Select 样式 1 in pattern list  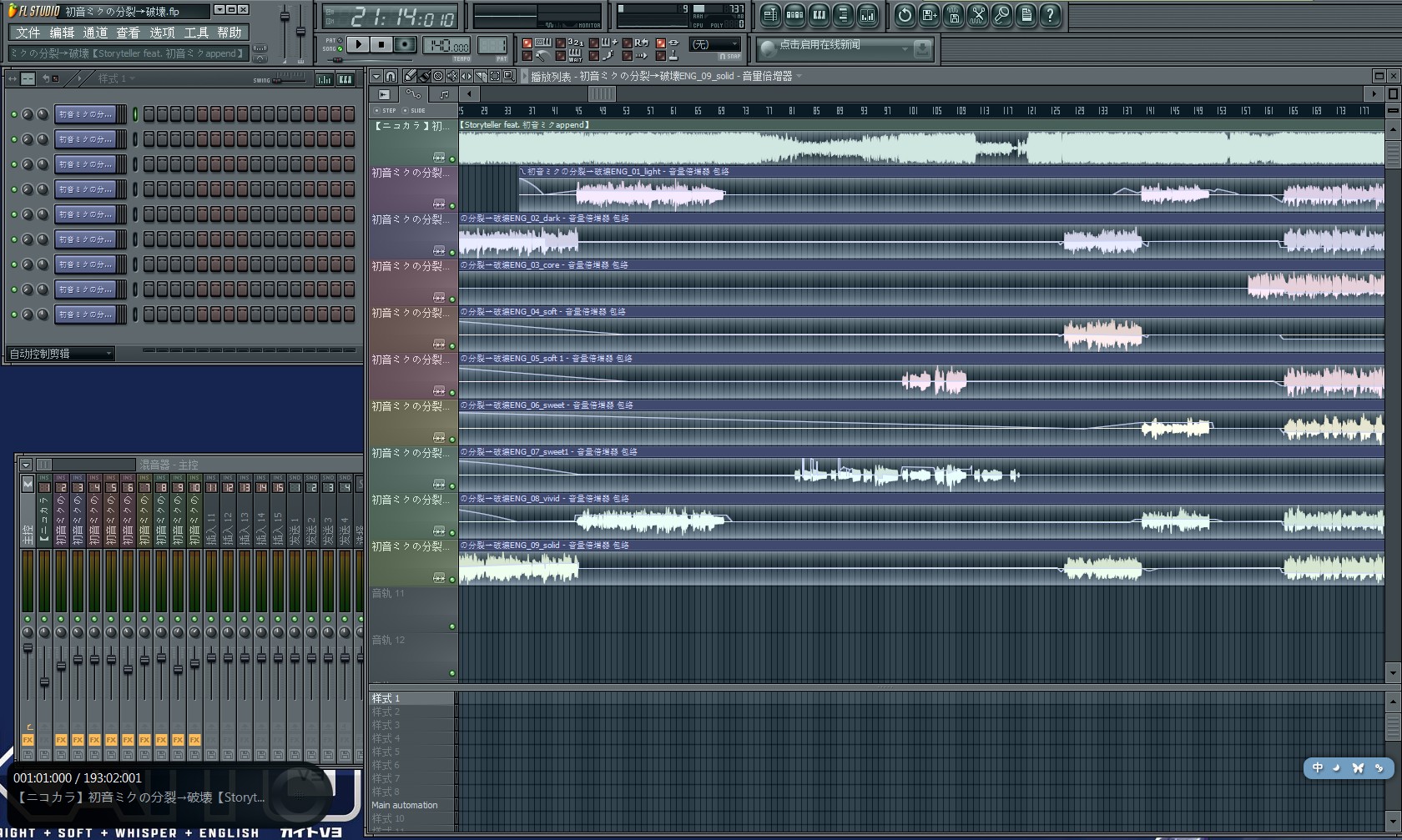412,698
